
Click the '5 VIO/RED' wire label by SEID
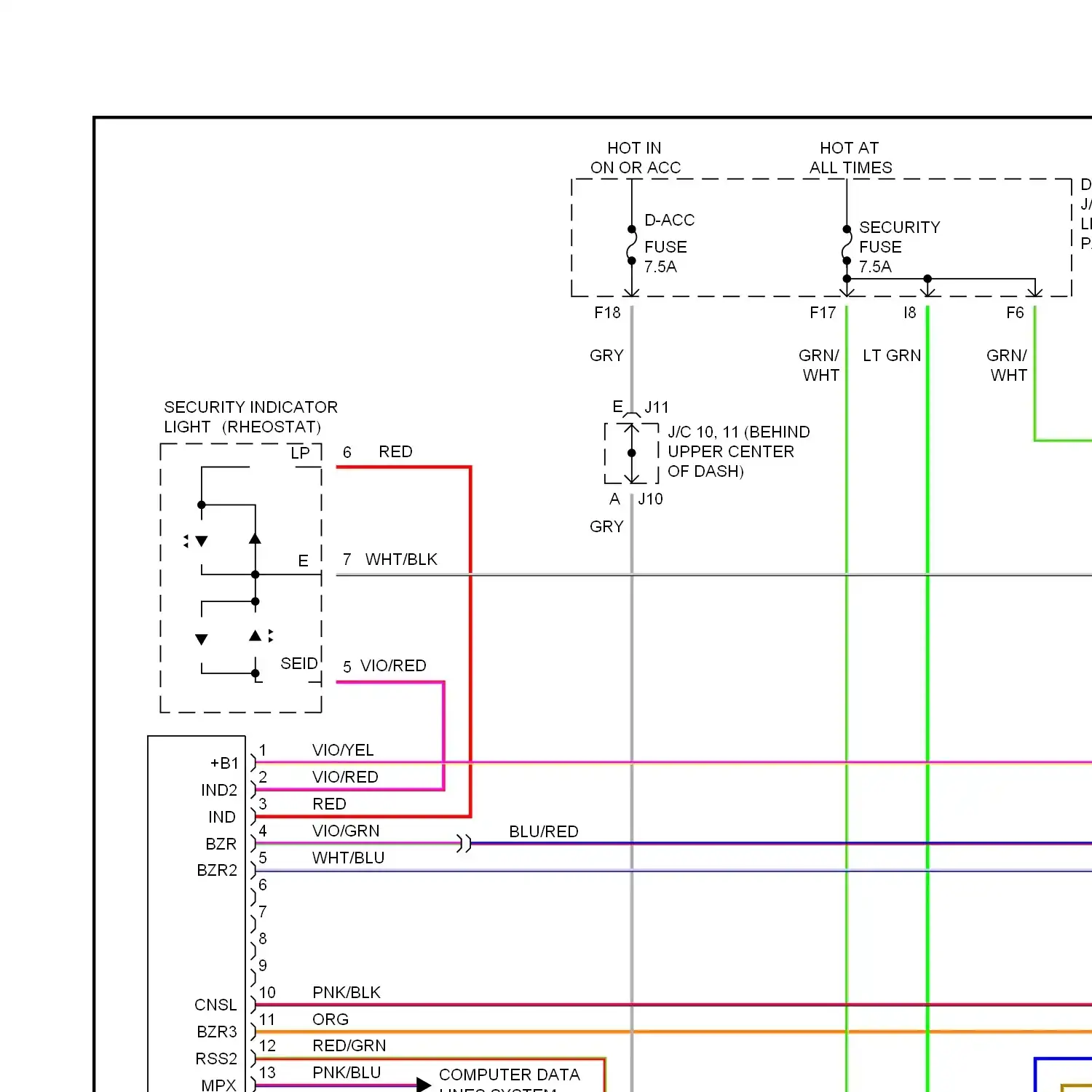(384, 665)
